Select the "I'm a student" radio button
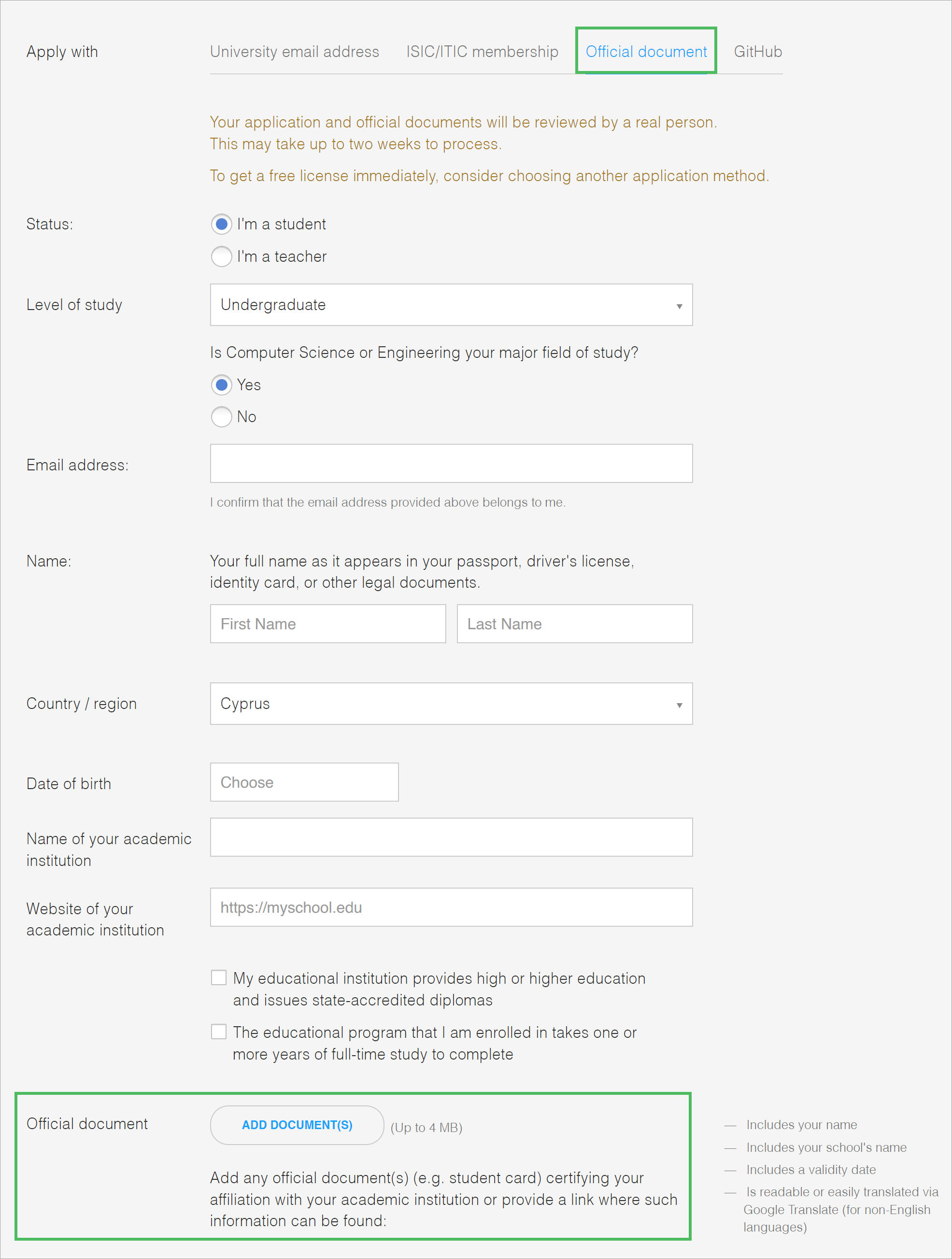Screen dimensions: 952x1259 coord(222,224)
